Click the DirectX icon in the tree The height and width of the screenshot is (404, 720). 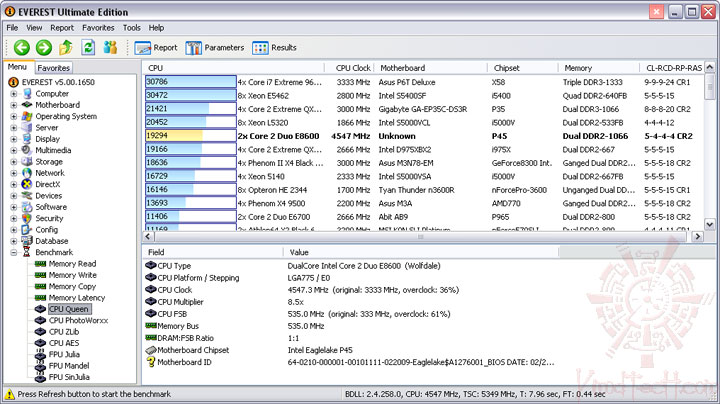click(27, 184)
